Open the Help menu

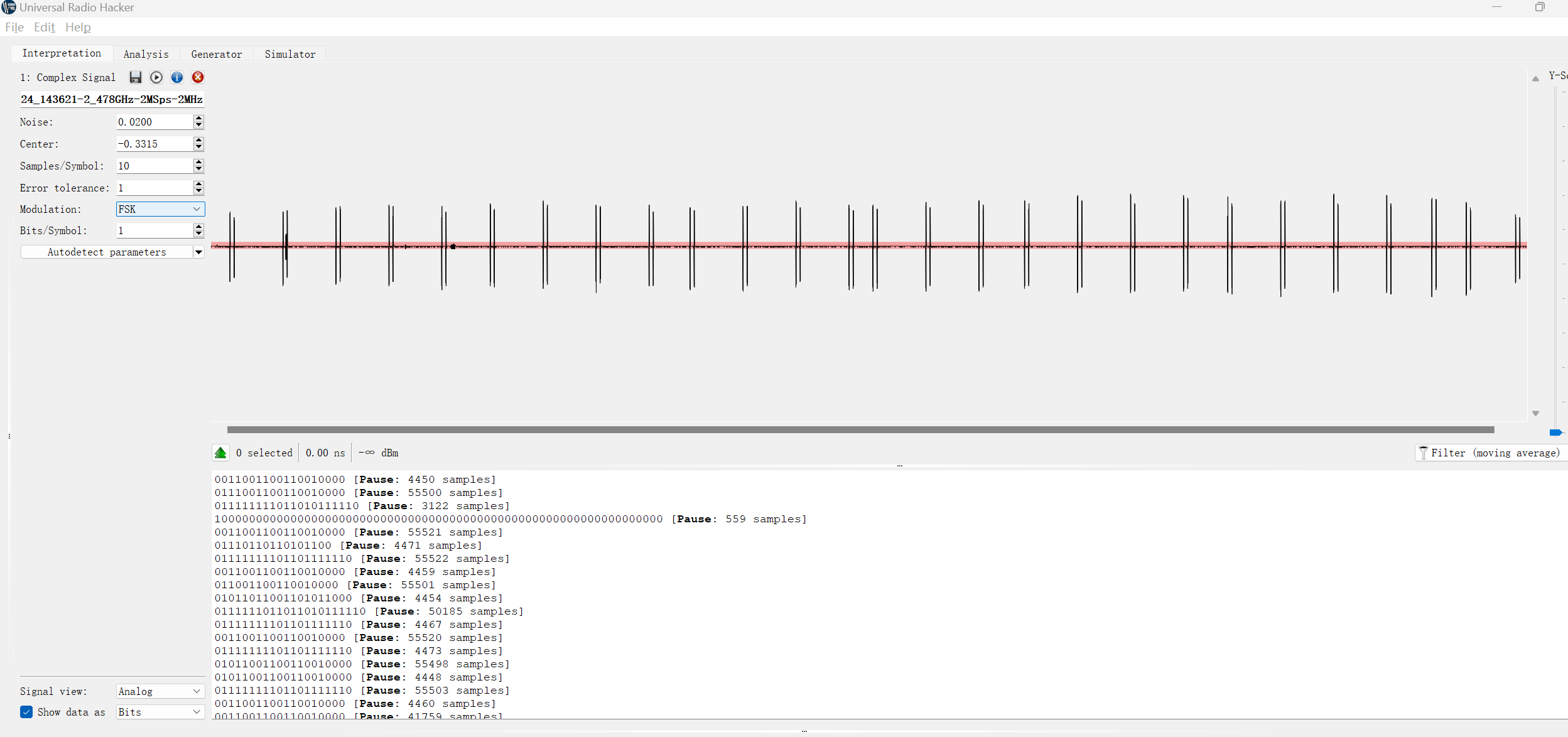click(78, 27)
